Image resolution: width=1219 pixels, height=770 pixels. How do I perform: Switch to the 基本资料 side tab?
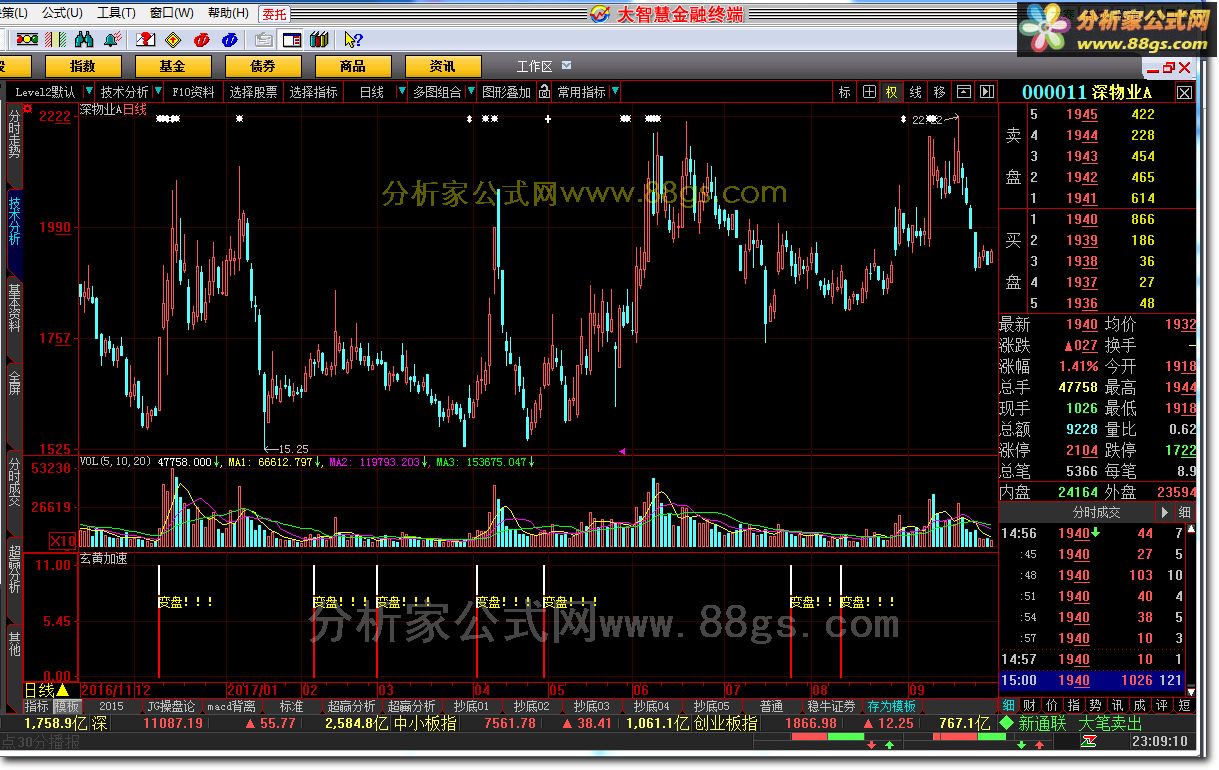[x=14, y=308]
